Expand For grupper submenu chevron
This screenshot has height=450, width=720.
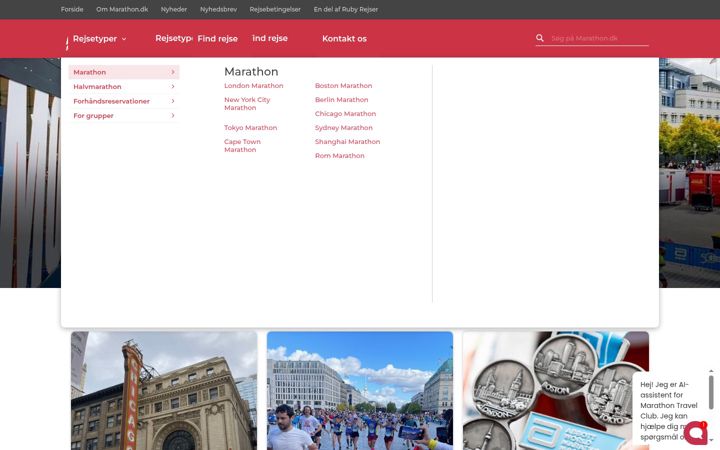point(173,115)
